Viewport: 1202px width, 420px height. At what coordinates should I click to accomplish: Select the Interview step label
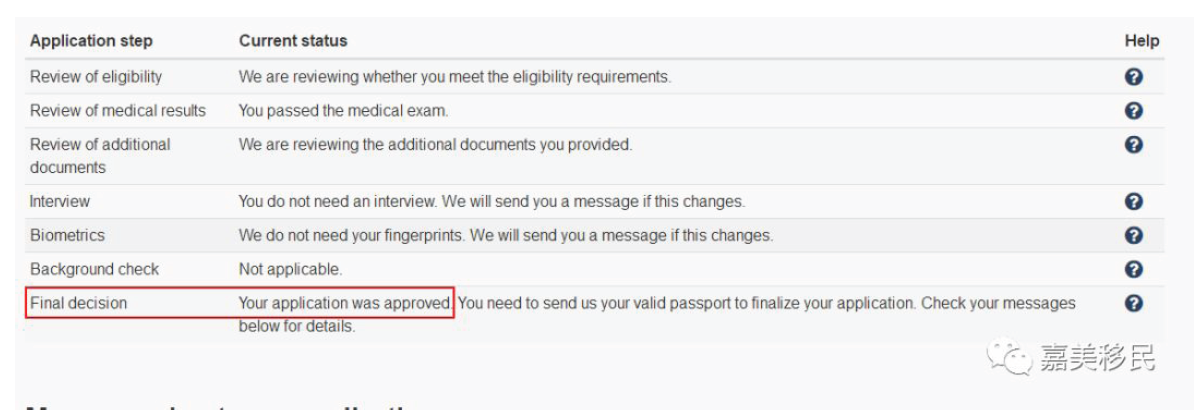[60, 202]
